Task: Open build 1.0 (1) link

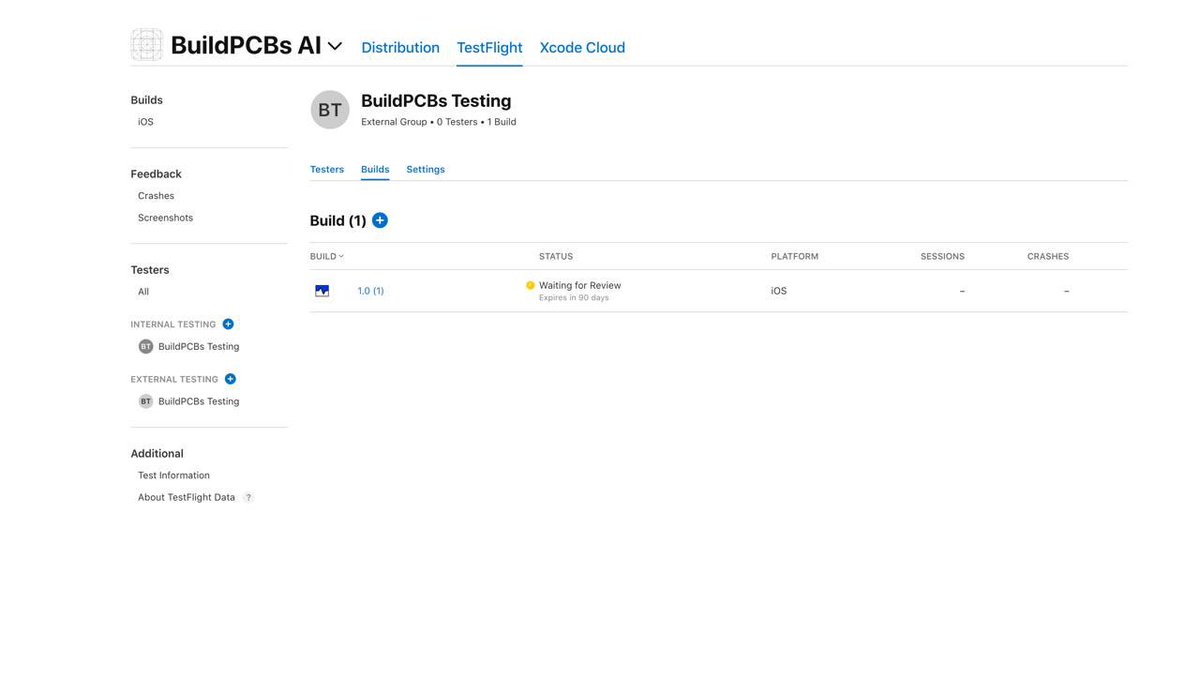Action: point(371,291)
